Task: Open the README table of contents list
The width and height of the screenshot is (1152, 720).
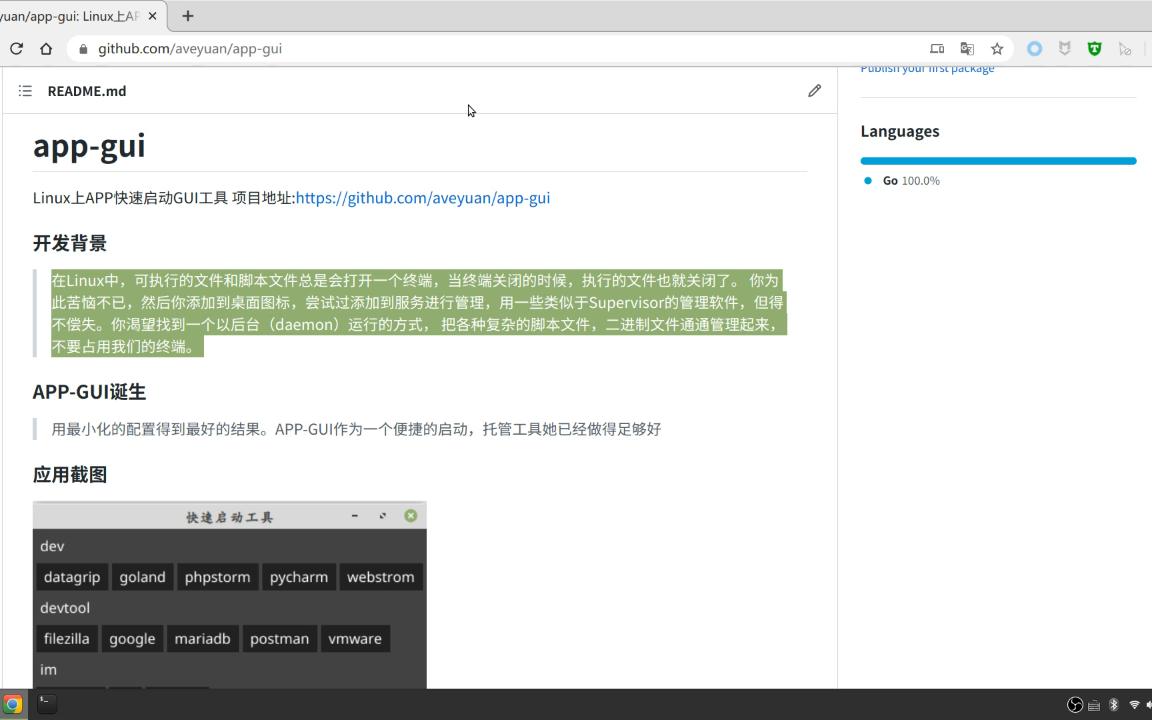Action: pos(25,90)
